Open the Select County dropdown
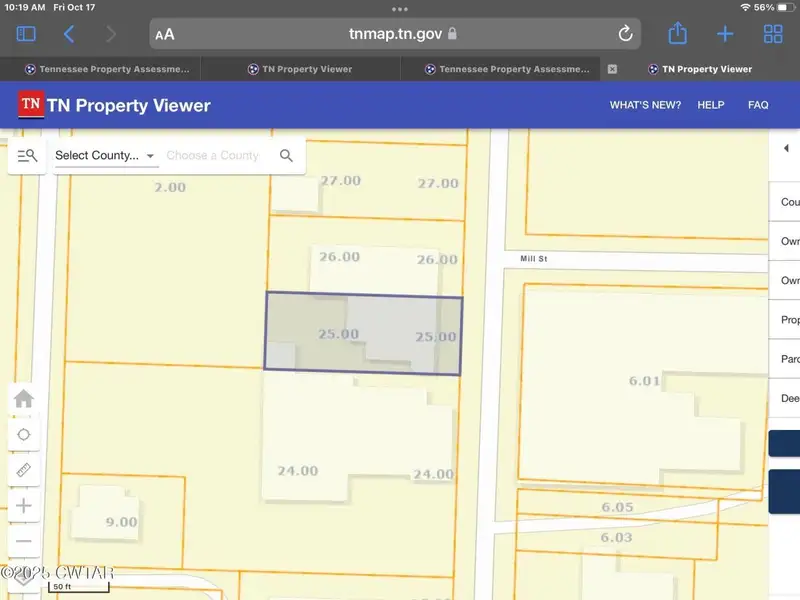 pos(105,156)
